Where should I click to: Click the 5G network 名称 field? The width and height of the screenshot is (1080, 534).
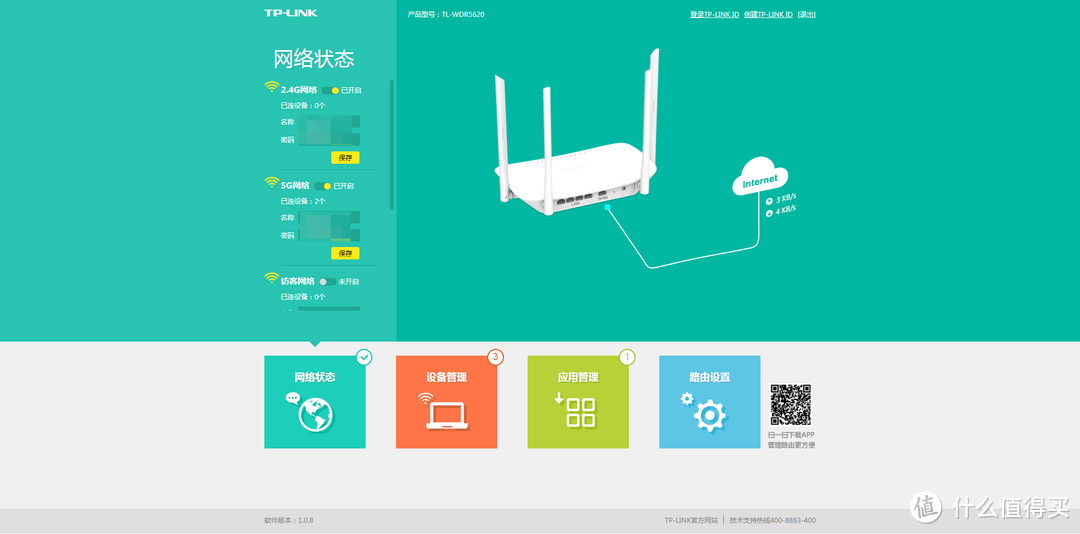[x=329, y=218]
